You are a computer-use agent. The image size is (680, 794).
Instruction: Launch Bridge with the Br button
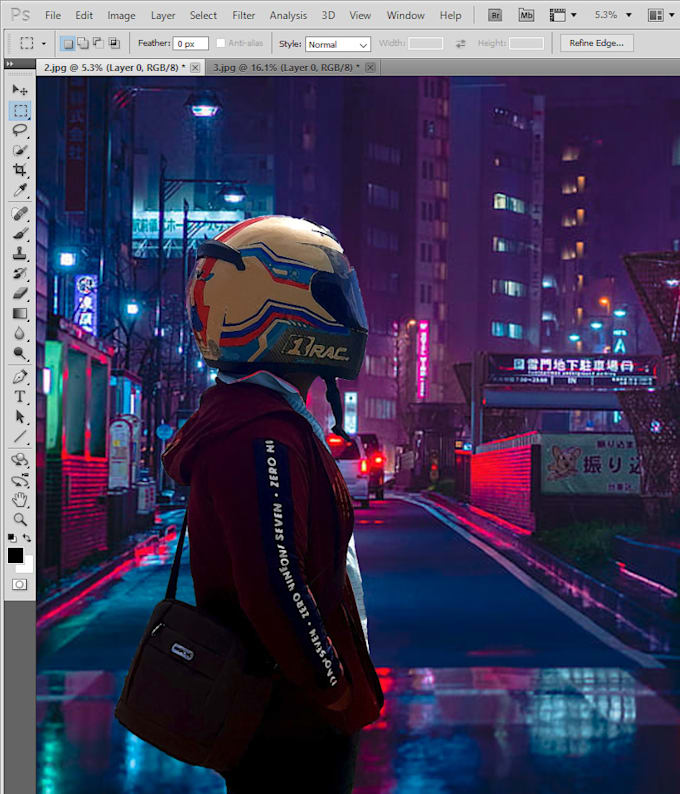tap(495, 15)
